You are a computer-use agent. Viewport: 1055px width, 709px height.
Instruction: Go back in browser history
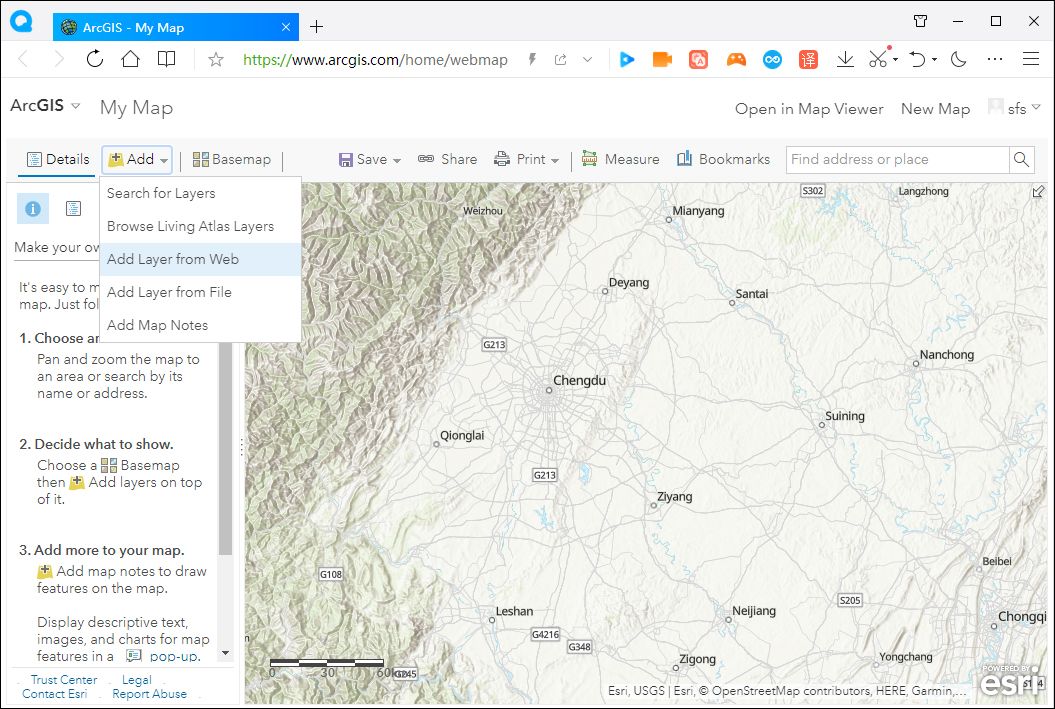(x=24, y=59)
